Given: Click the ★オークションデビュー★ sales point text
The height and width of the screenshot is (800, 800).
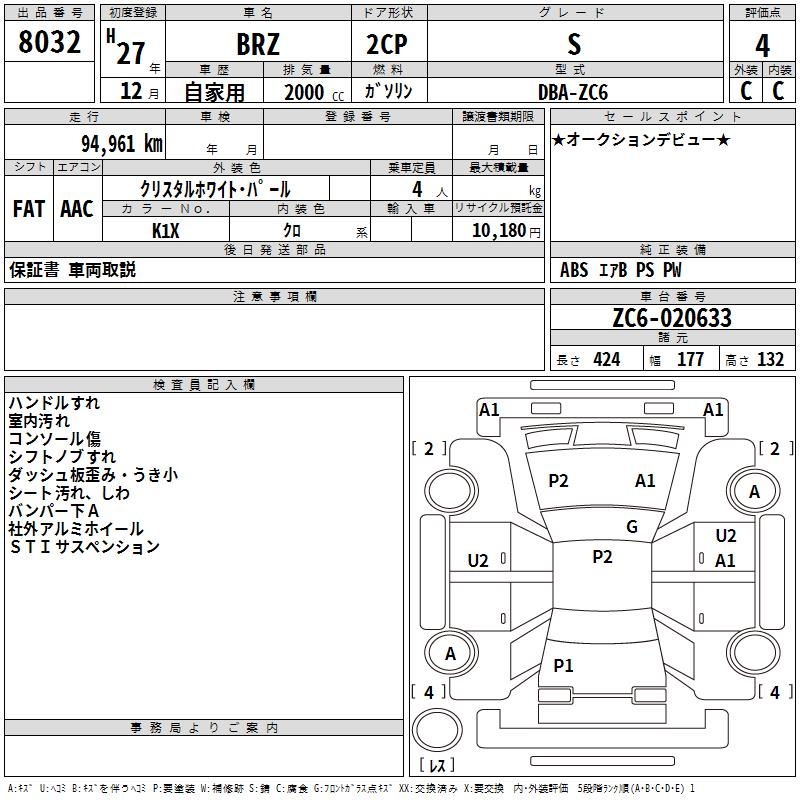Looking at the screenshot, I should coord(641,139).
